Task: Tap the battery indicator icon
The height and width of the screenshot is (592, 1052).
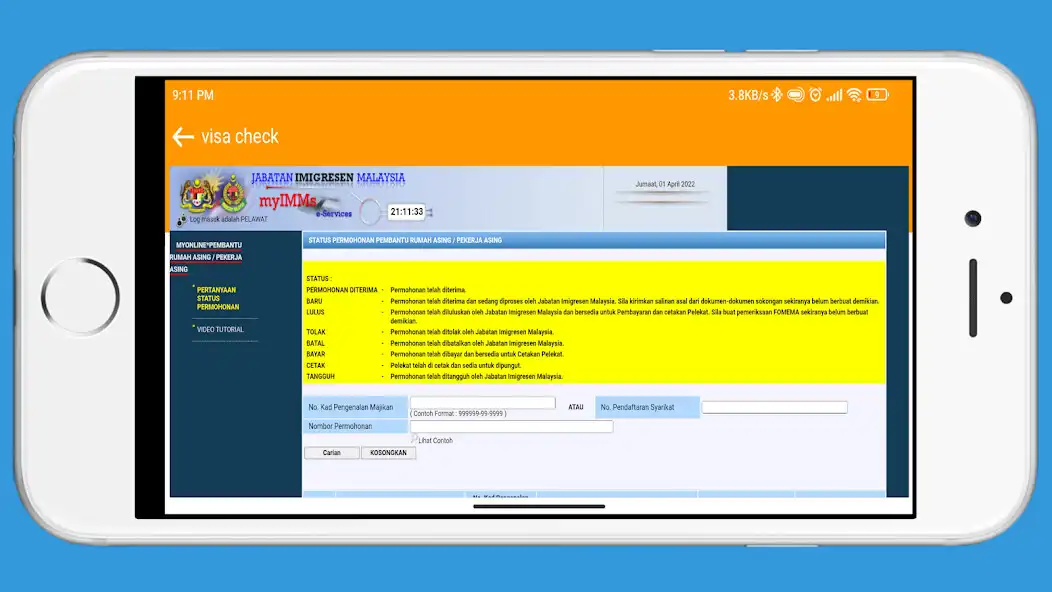Action: point(878,95)
